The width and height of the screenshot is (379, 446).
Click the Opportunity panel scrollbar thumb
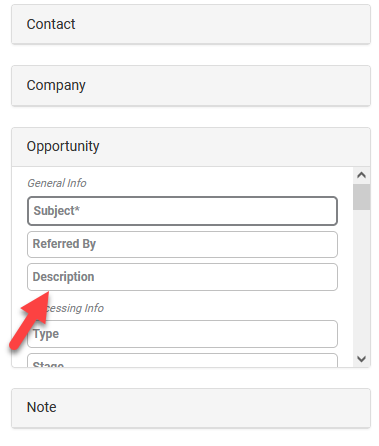pos(361,197)
